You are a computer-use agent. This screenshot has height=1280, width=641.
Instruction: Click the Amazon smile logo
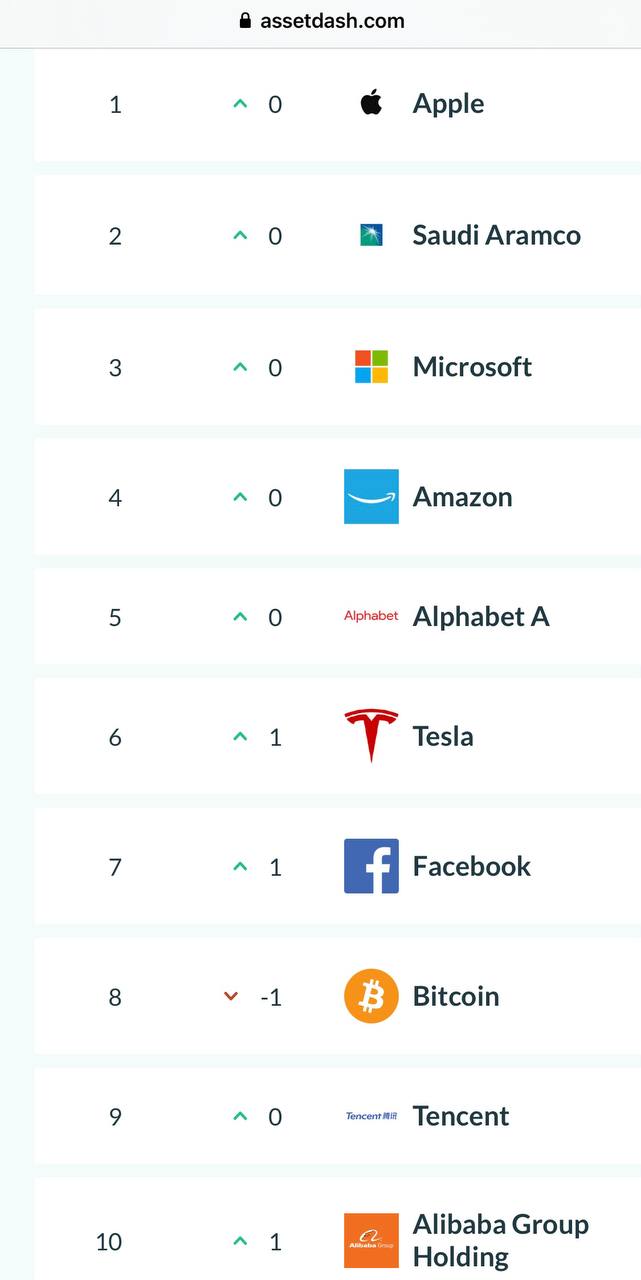(x=371, y=496)
